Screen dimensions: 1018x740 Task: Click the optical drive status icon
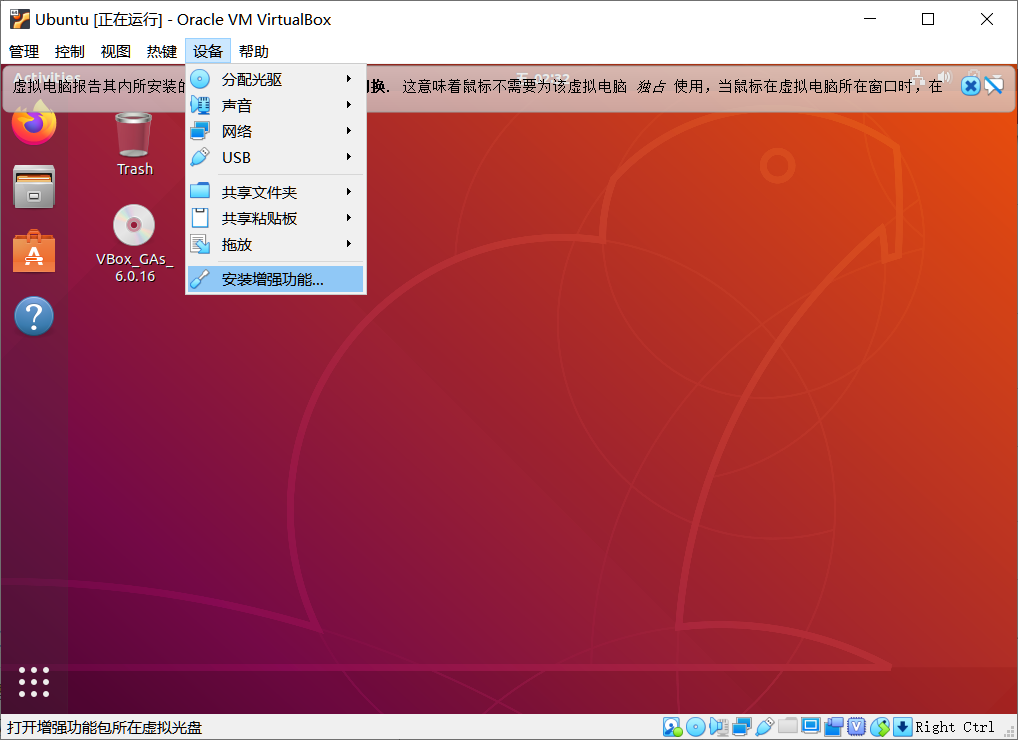click(x=695, y=726)
